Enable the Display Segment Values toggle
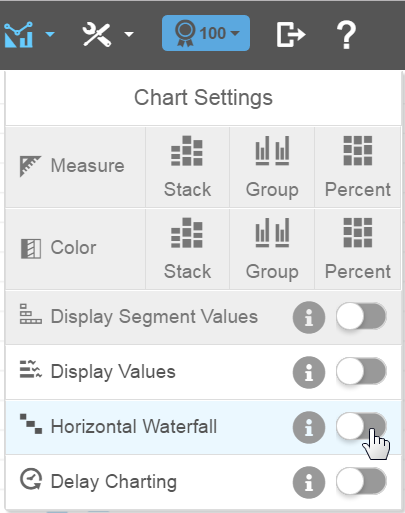Screen dimensions: 405x513 pyautogui.click(x=361, y=316)
